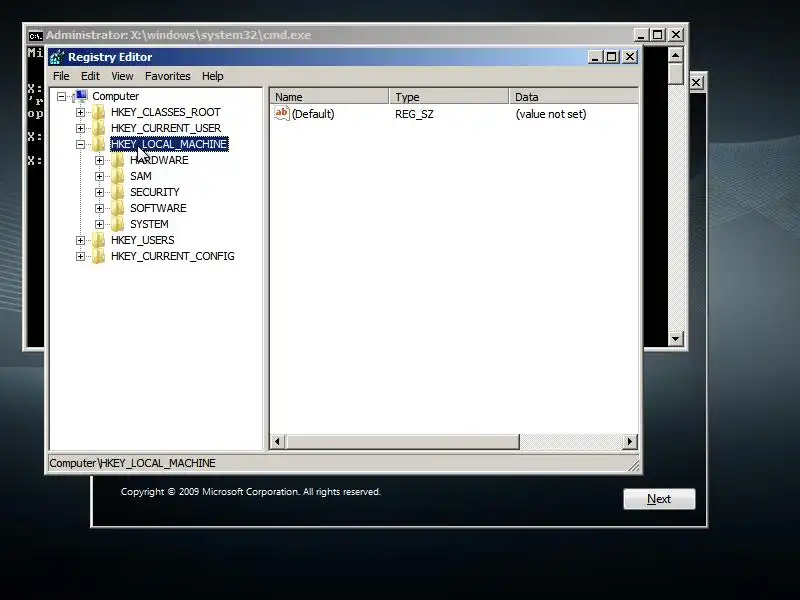Click the Name column header
This screenshot has height=600, width=800.
329,96
